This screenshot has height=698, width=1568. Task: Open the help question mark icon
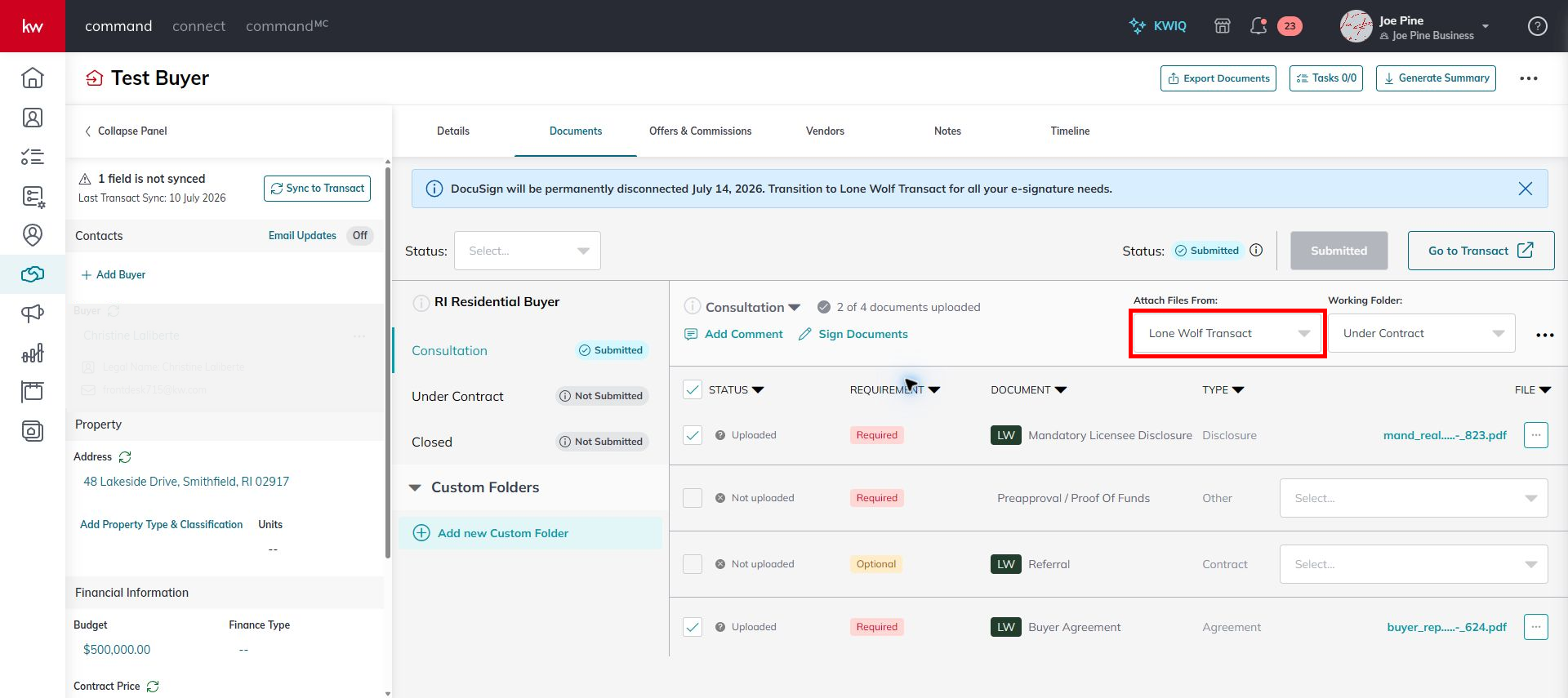click(1538, 26)
